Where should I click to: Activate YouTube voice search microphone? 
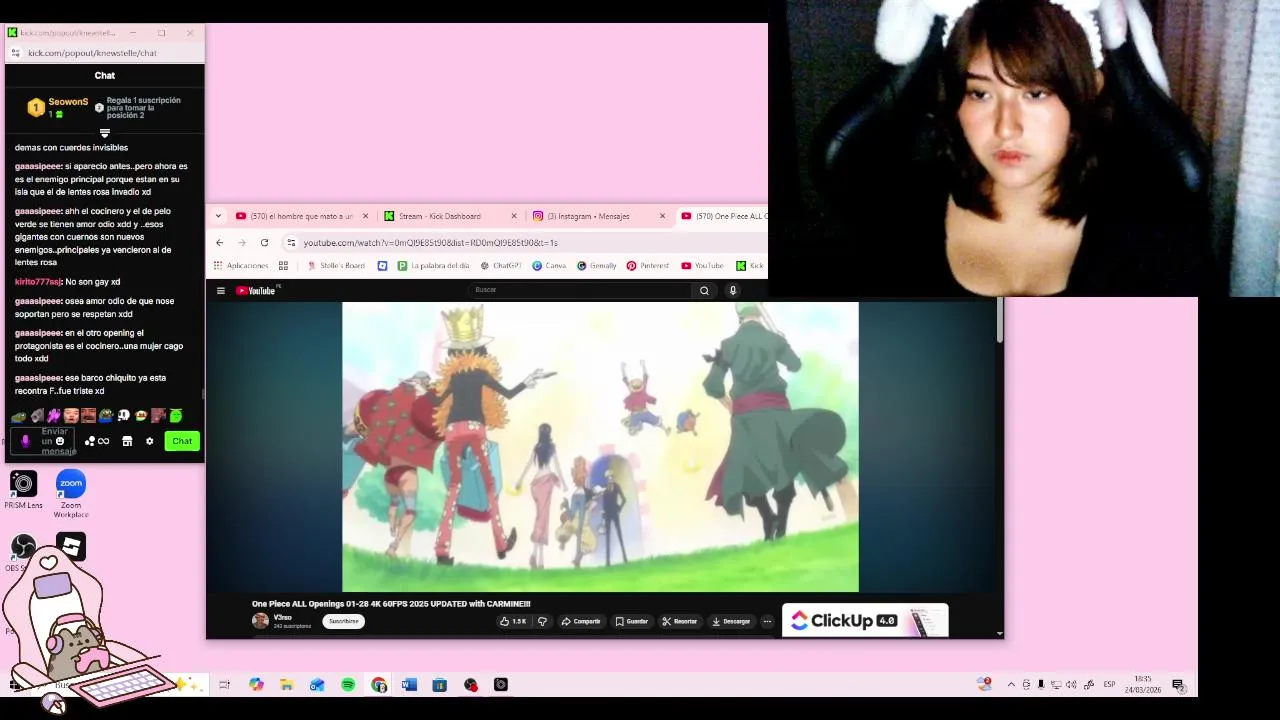732,291
